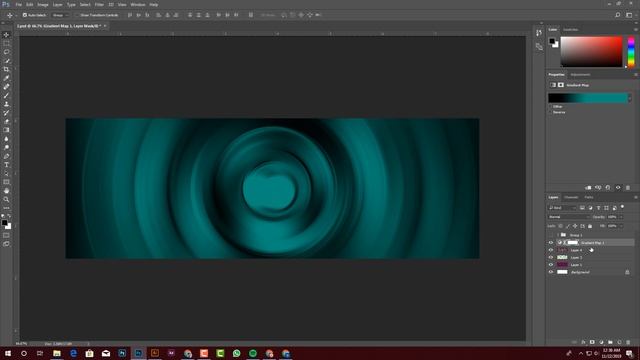Viewport: 640px width, 360px height.
Task: Delete adjustment via Properties panel trash icon
Action: click(628, 188)
